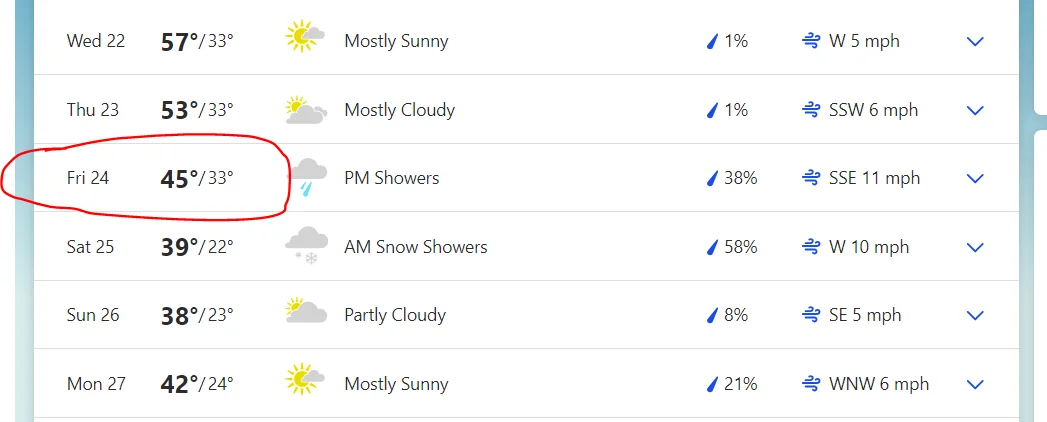
Task: Expand the Sat 25 forecast details chevron
Action: click(976, 247)
